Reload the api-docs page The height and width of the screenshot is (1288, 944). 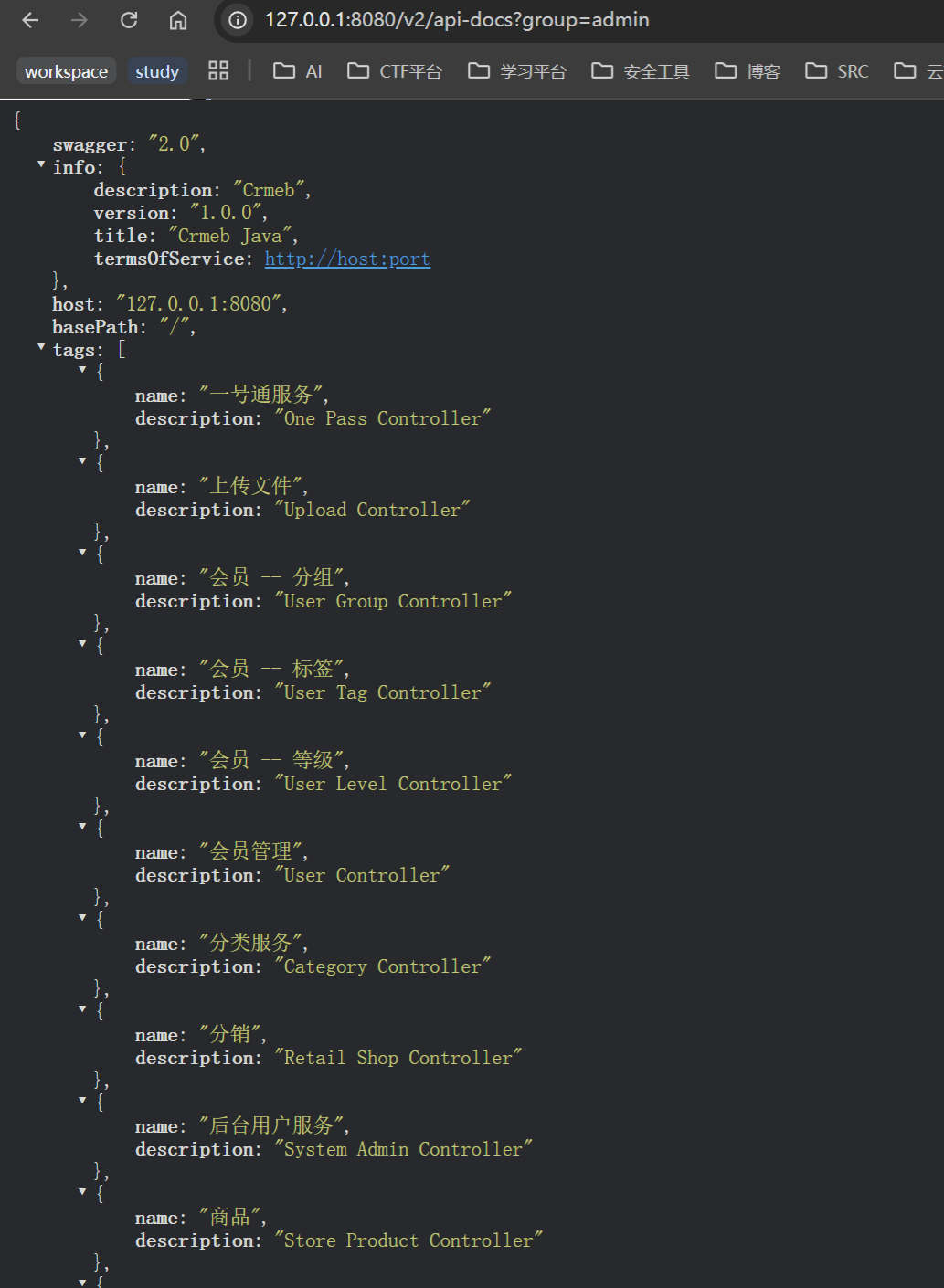129,20
